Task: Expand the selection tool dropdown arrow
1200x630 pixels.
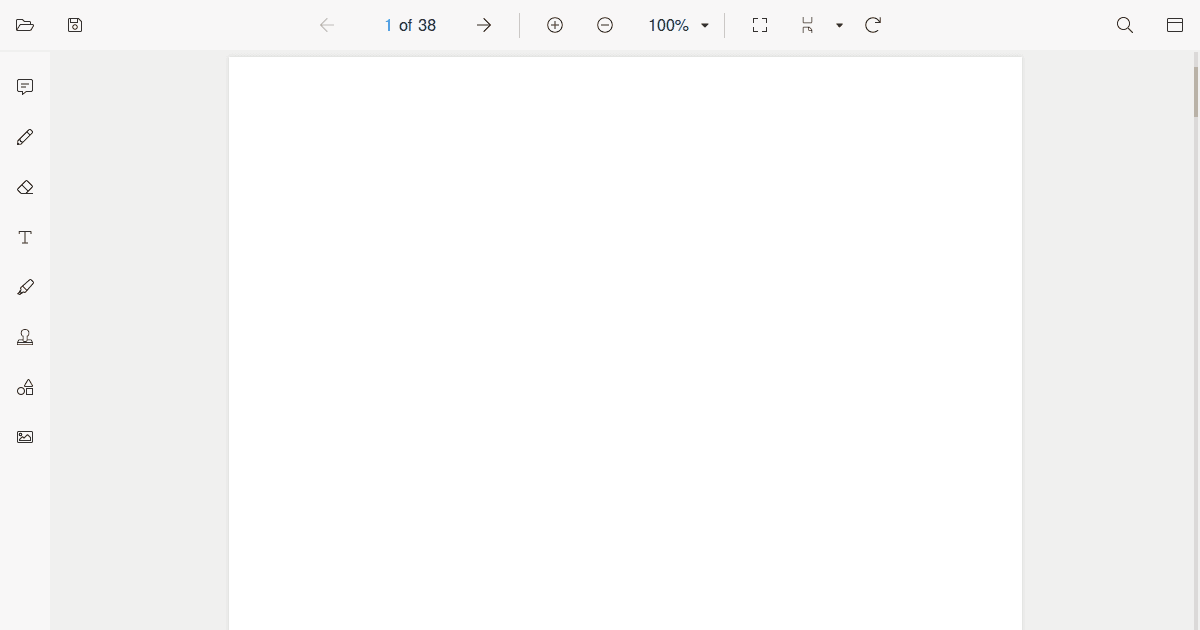Action: tap(838, 25)
